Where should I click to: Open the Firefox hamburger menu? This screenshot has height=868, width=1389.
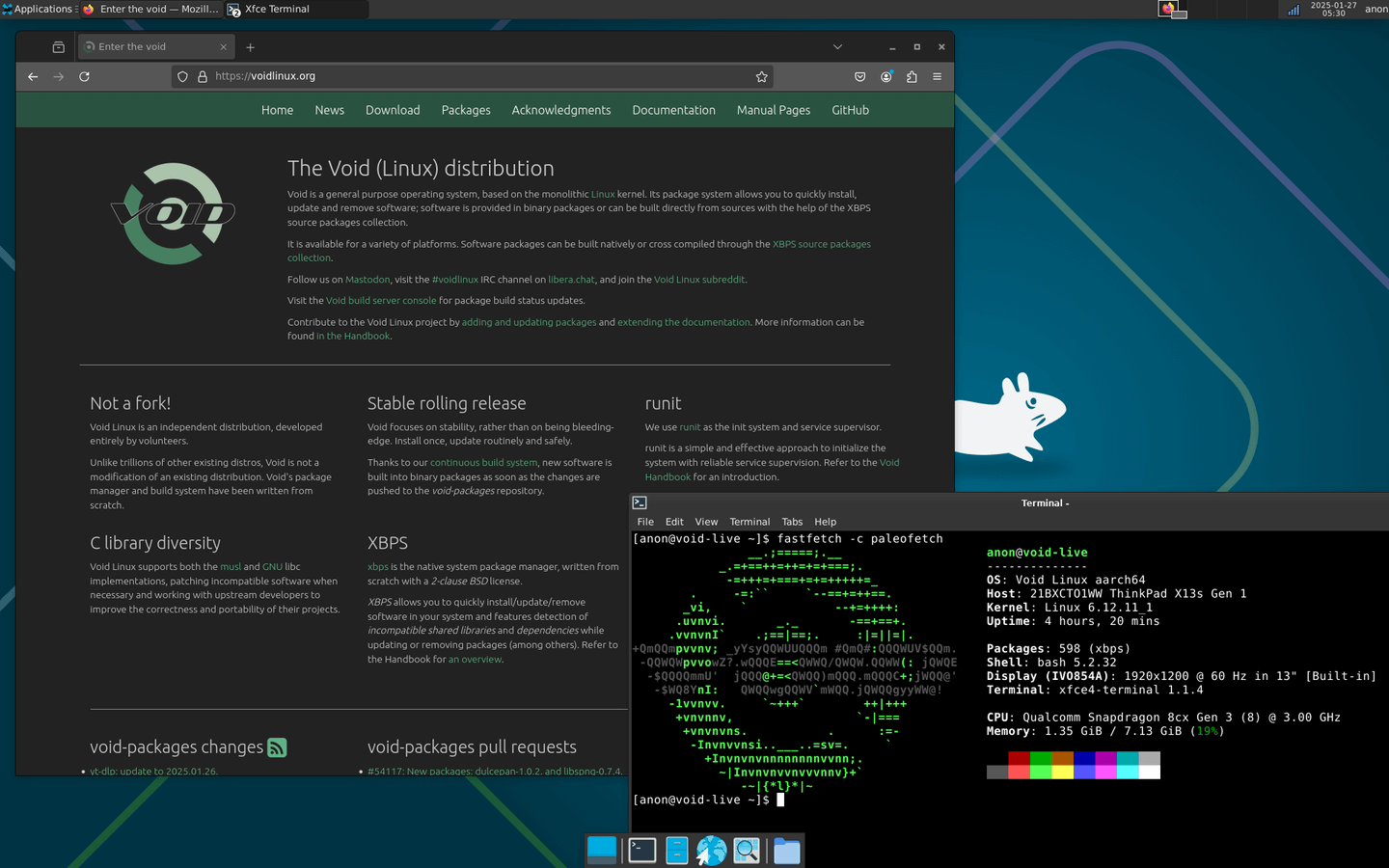937,76
